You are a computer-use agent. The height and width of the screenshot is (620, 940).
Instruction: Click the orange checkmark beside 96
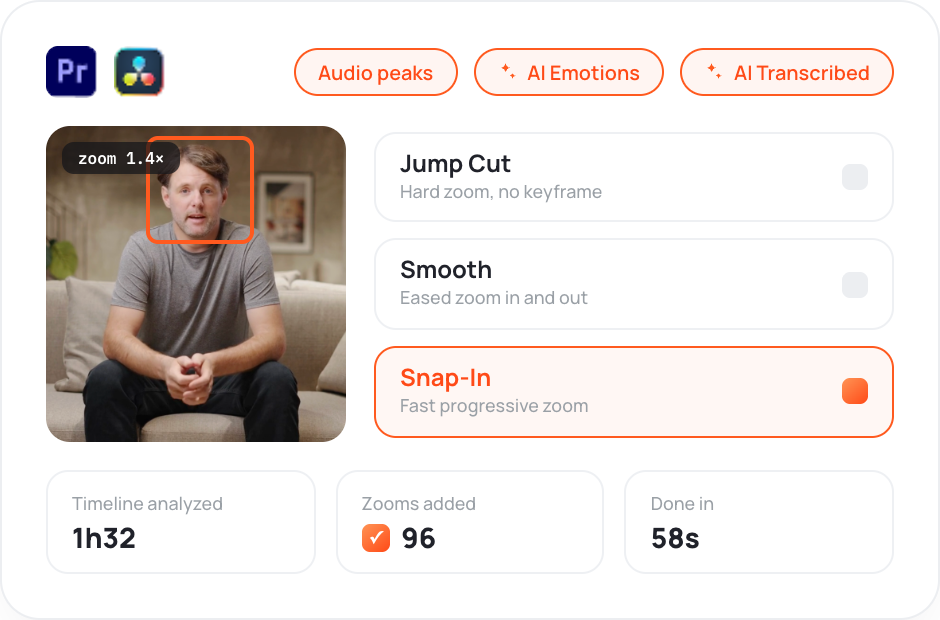click(x=376, y=538)
